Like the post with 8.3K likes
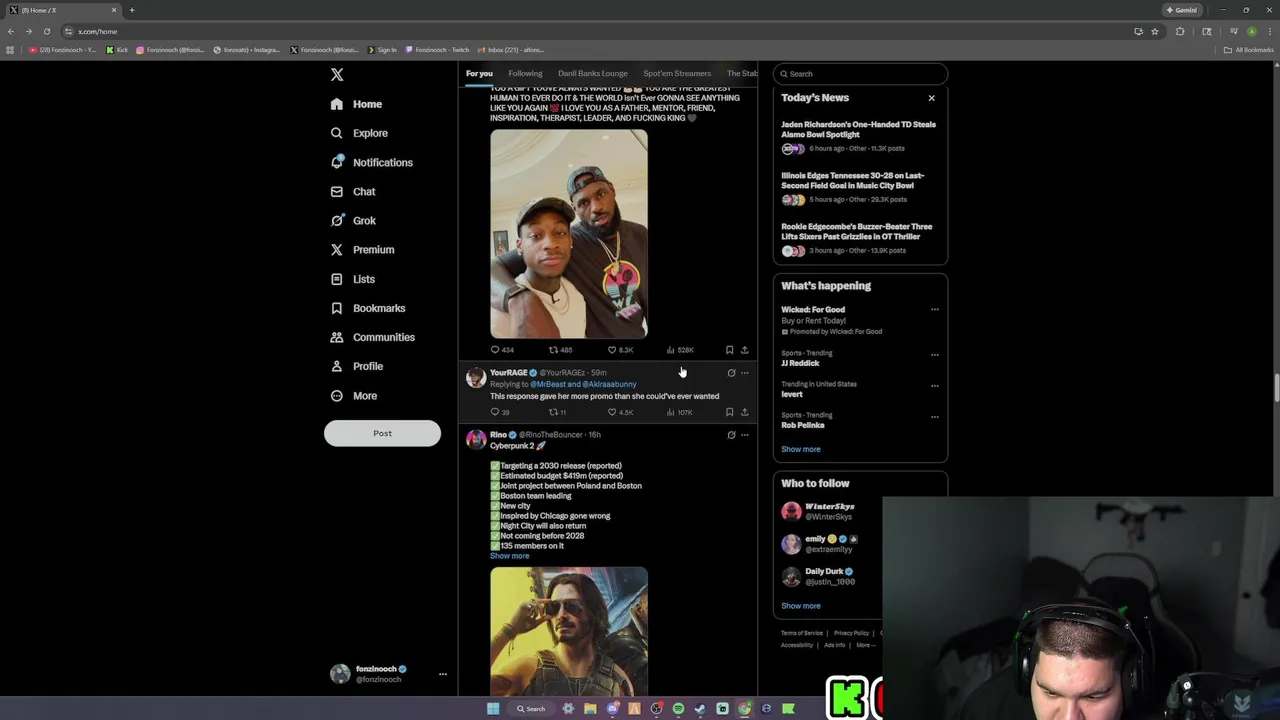 click(620, 350)
